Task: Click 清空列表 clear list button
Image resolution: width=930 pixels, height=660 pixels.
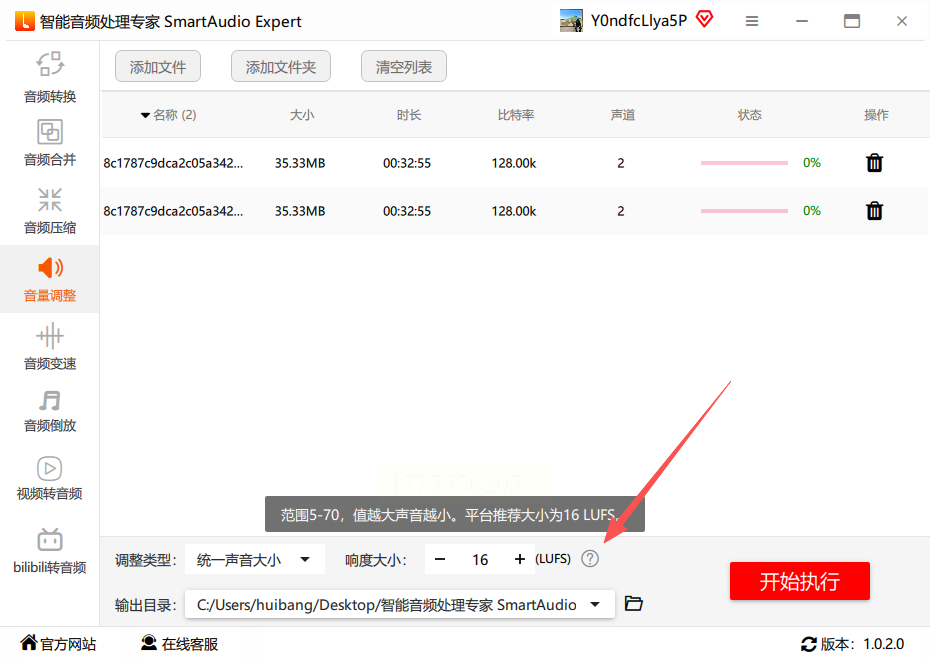Action: coord(403,66)
